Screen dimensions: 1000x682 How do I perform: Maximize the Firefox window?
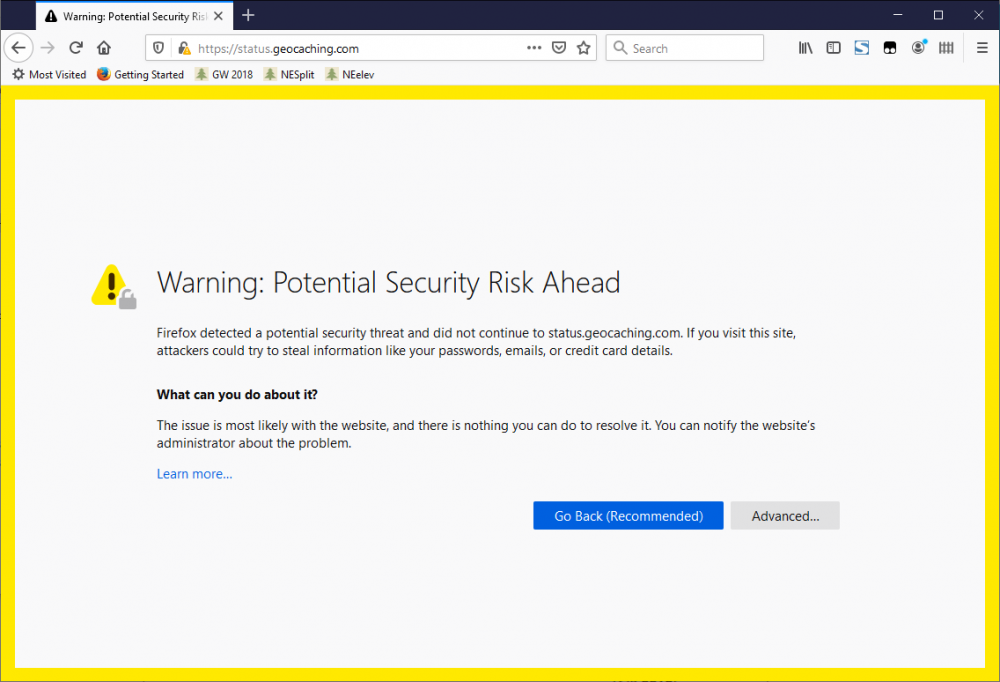[938, 15]
